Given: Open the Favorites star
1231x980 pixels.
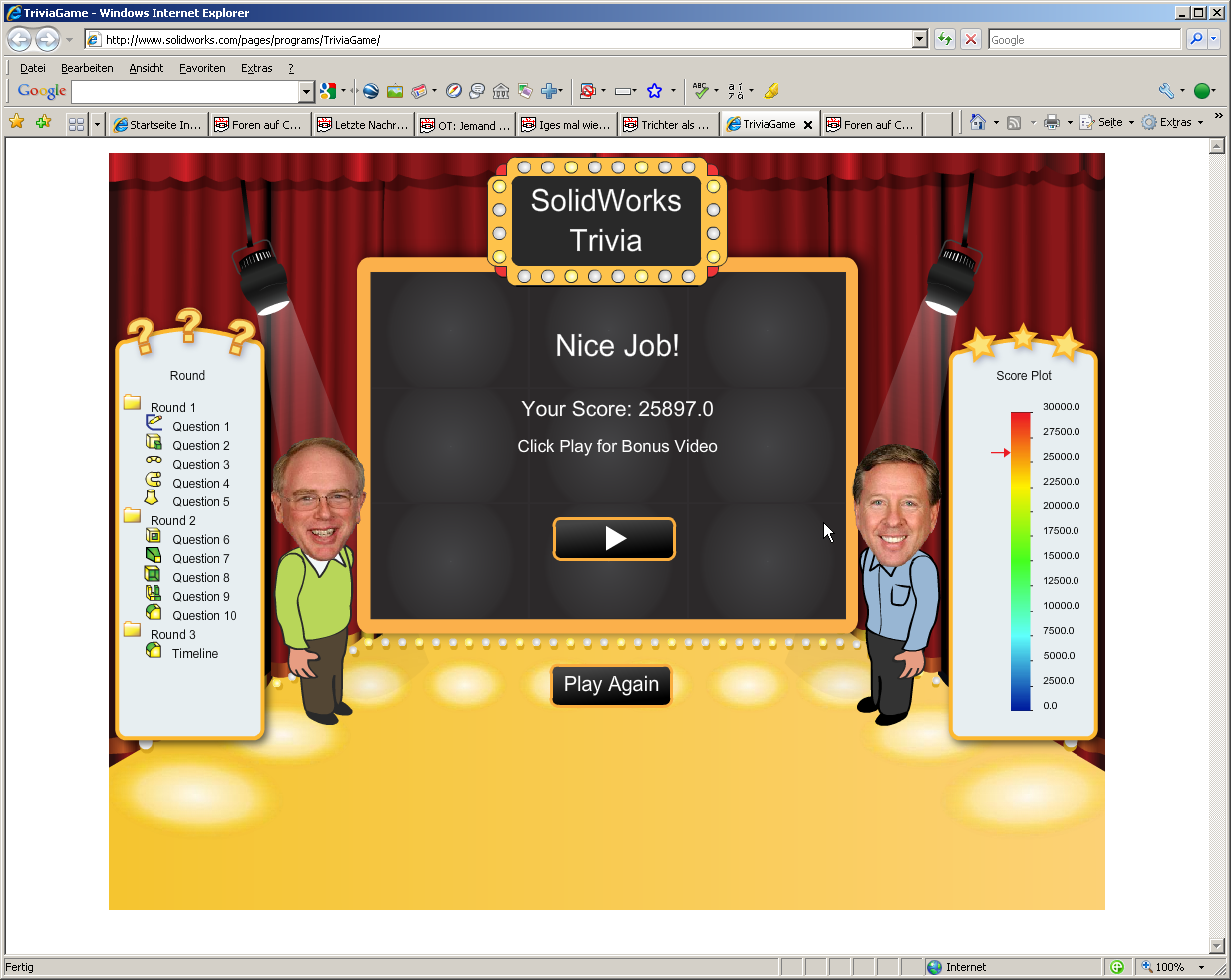Looking at the screenshot, I should [x=17, y=122].
